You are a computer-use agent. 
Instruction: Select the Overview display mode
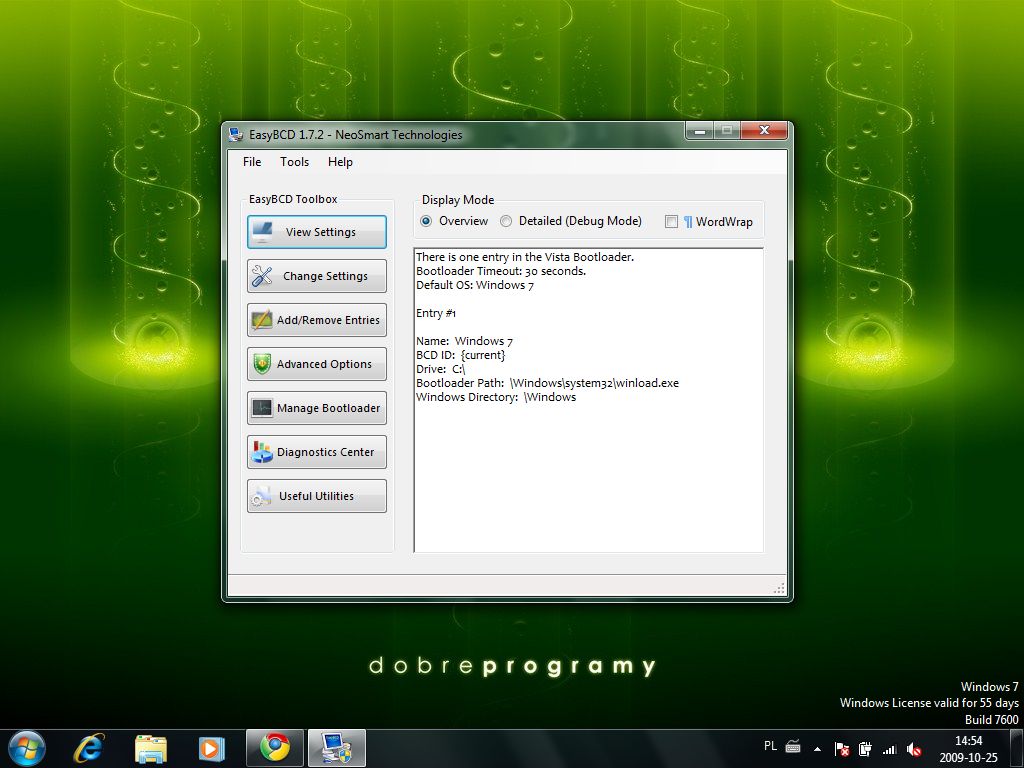coord(427,221)
